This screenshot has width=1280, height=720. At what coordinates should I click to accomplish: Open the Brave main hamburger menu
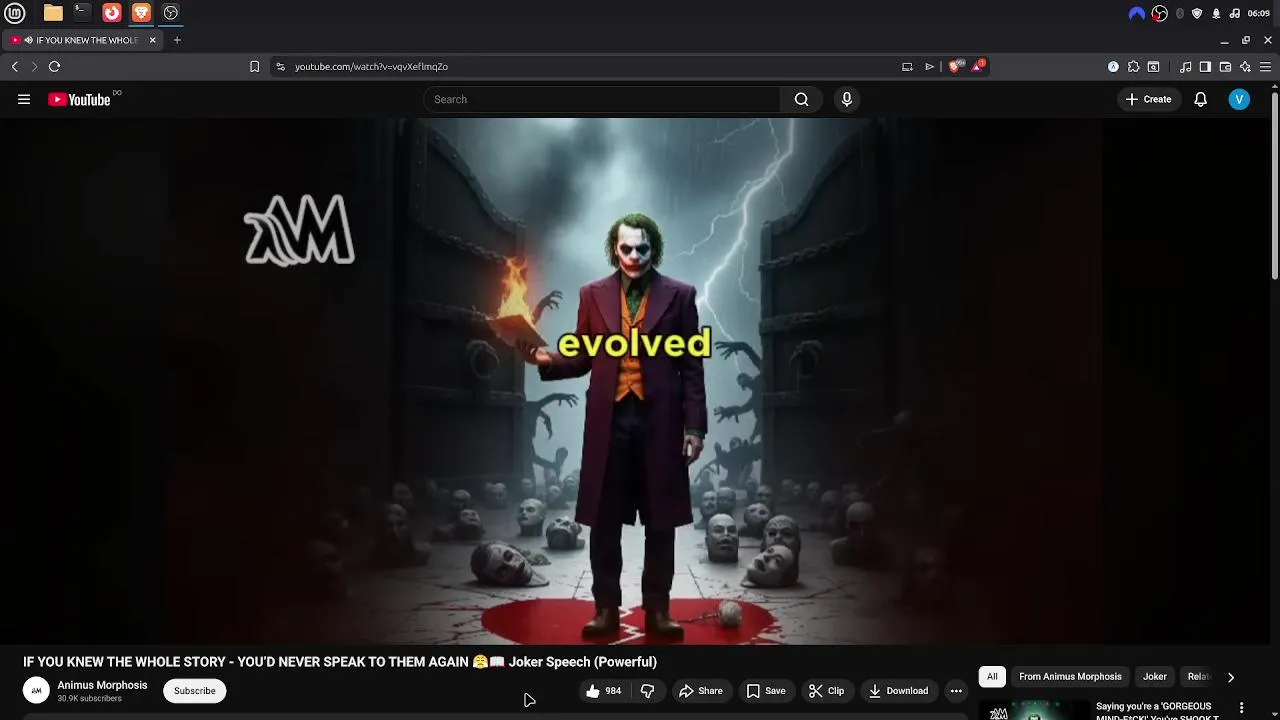pyautogui.click(x=1266, y=67)
